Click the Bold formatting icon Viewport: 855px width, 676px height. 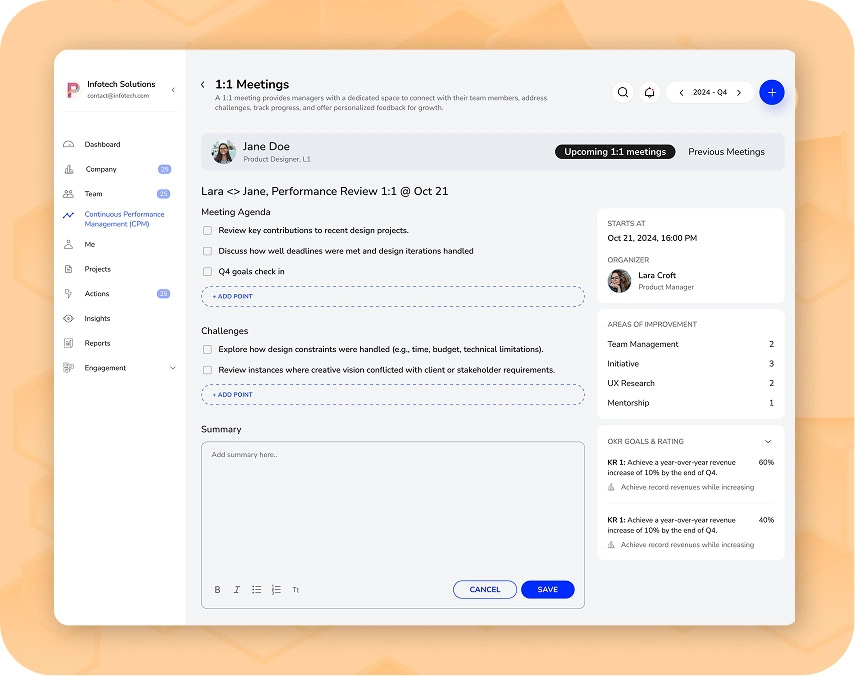217,590
